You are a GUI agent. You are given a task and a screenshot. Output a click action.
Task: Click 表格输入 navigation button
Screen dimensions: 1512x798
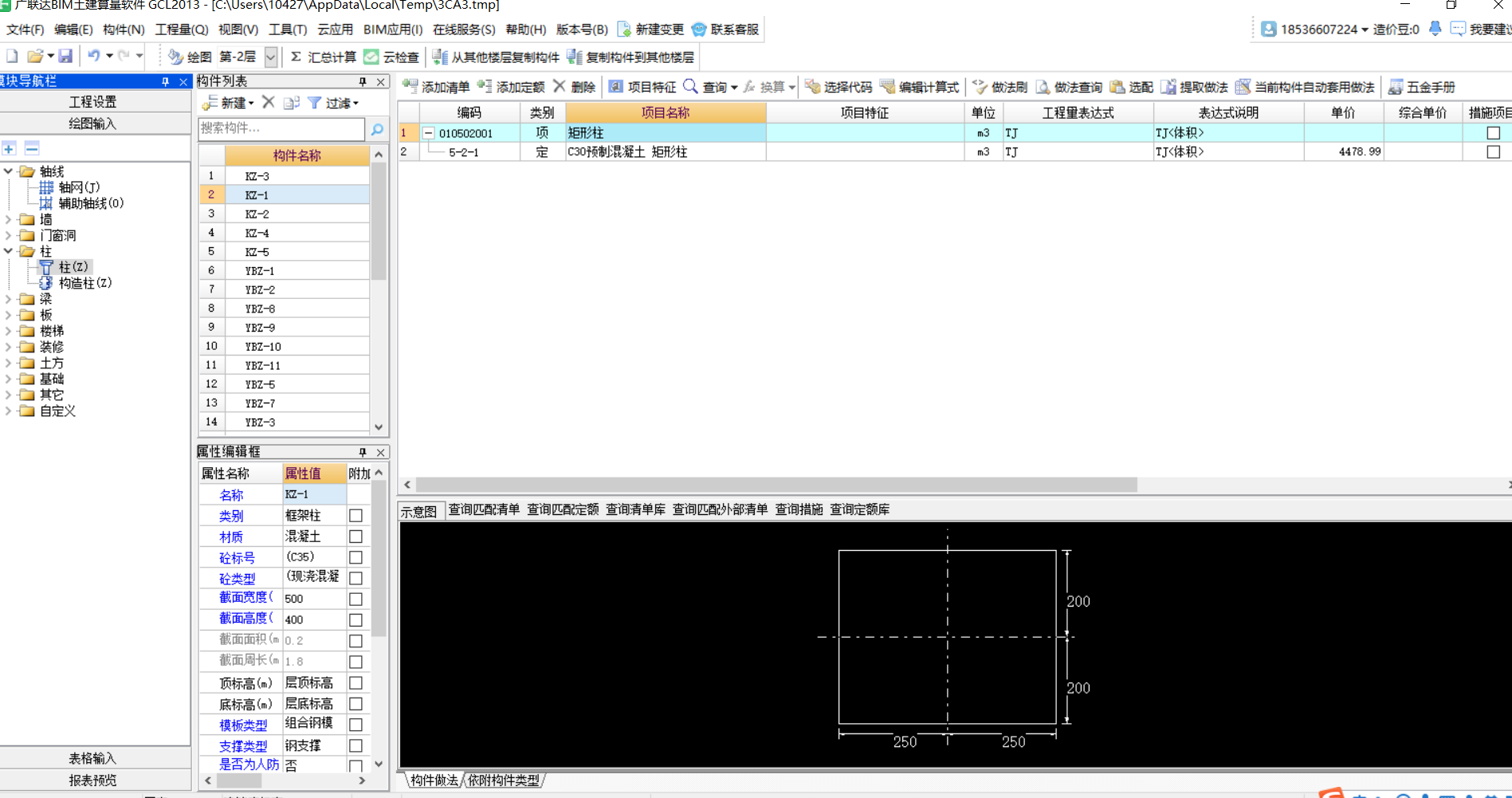point(93,758)
